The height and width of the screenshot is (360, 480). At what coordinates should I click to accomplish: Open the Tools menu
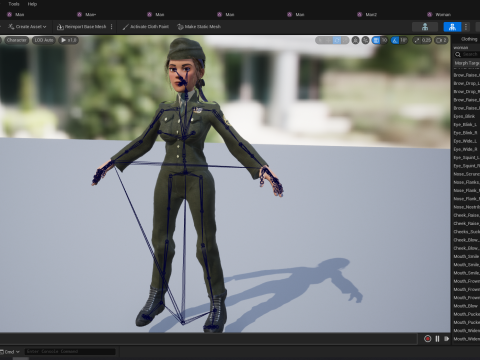click(x=14, y=4)
